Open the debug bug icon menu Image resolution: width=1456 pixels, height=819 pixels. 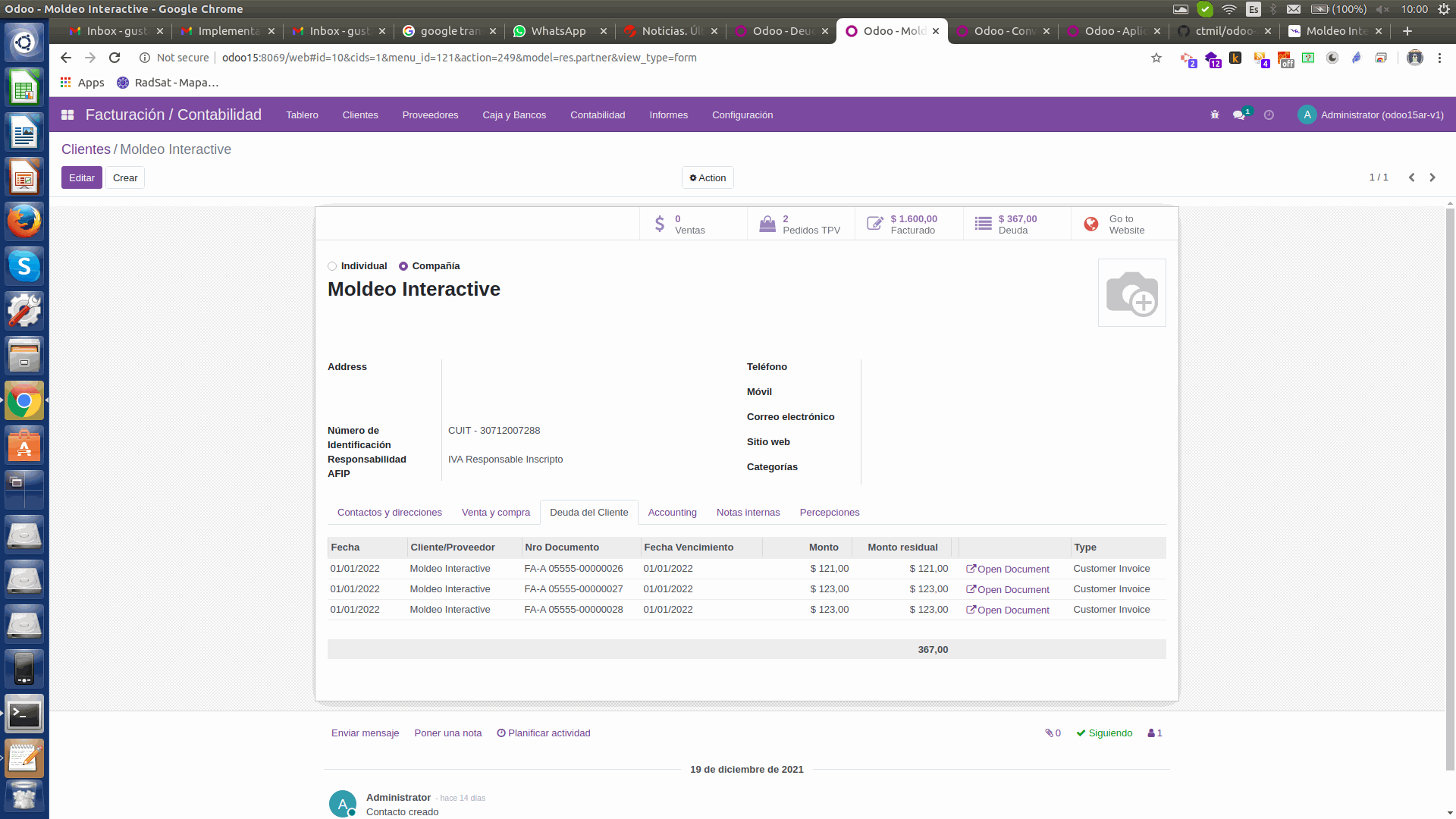1215,115
